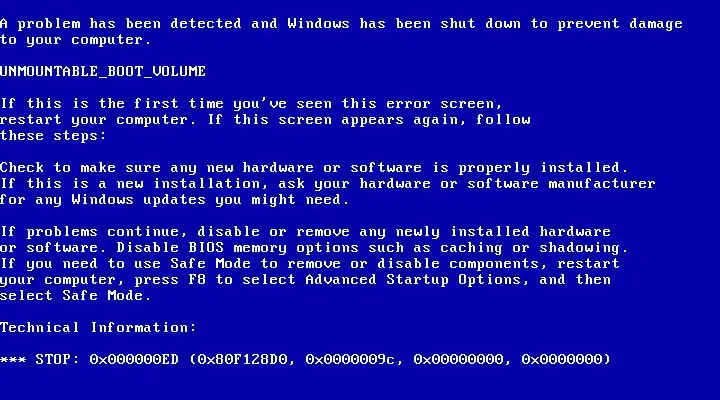720x400 pixels.
Task: Click second parameter 0x0000009c
Action: click(x=353, y=359)
